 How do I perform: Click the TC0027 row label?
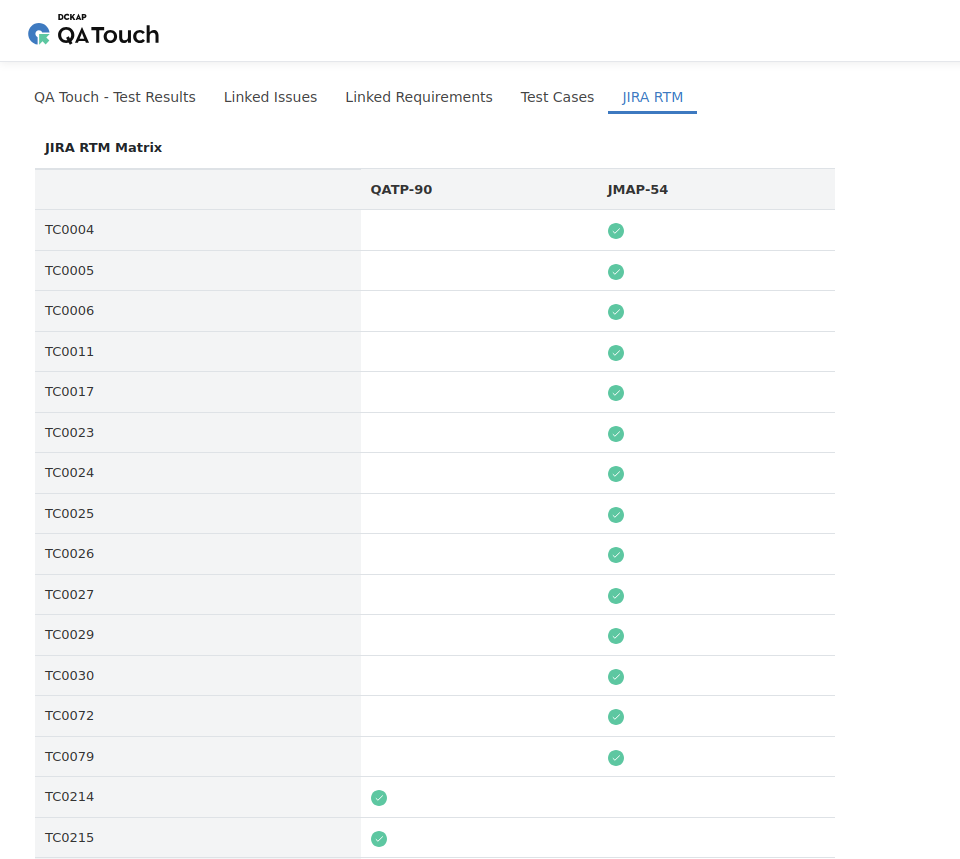pos(69,594)
